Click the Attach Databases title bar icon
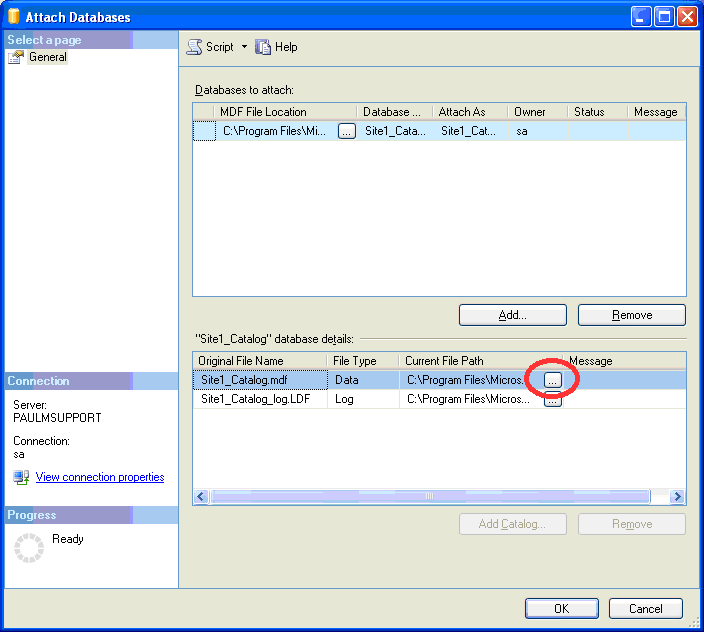 pos(14,17)
